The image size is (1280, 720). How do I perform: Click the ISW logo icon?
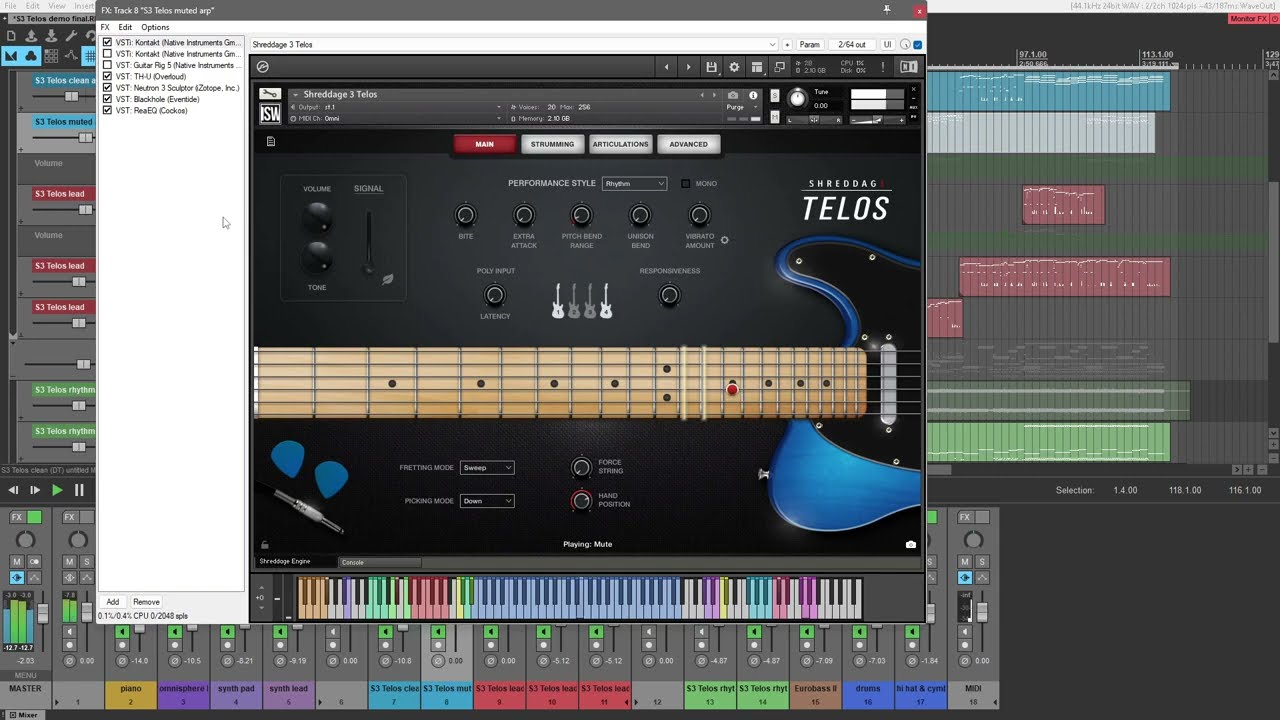[x=270, y=114]
